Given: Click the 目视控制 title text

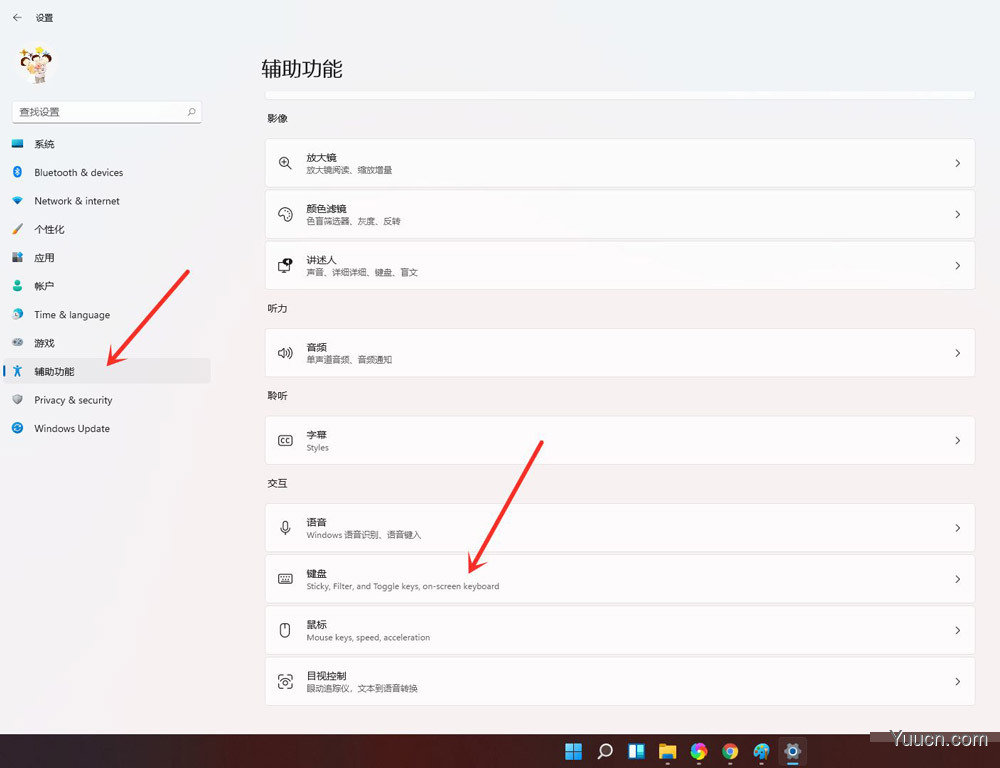Looking at the screenshot, I should pos(326,676).
